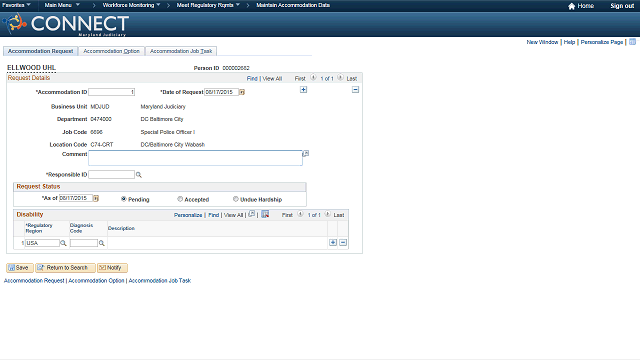Open the Help link

569,42
